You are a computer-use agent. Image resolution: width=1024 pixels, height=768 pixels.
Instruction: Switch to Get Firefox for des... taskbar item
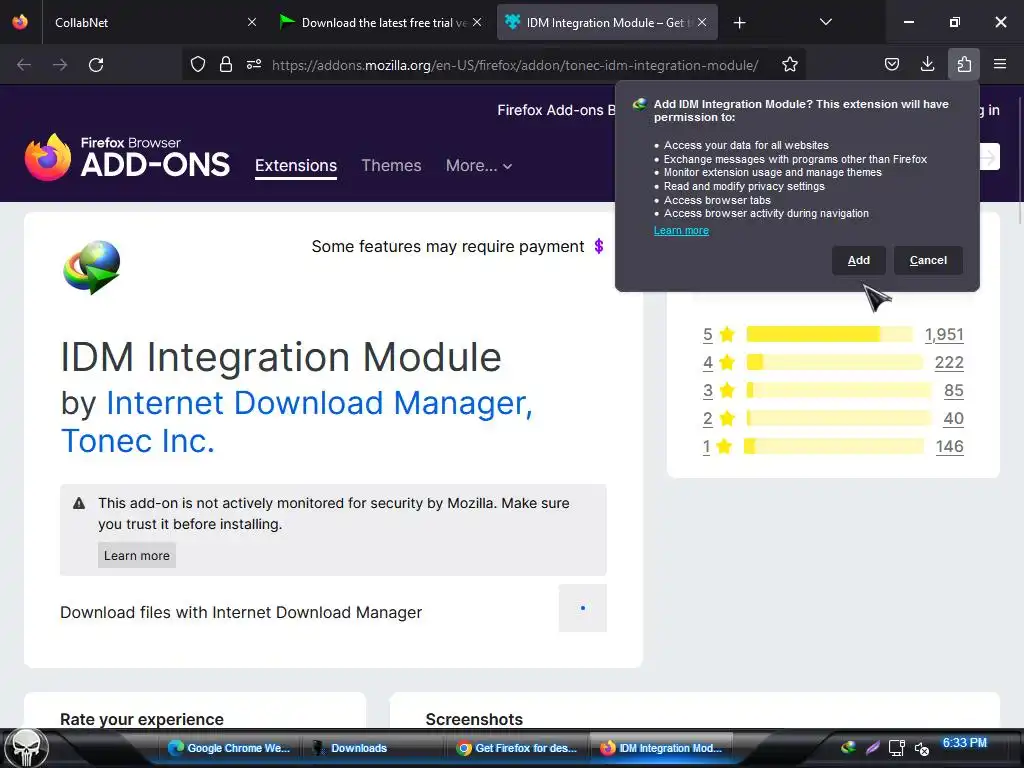pos(517,748)
